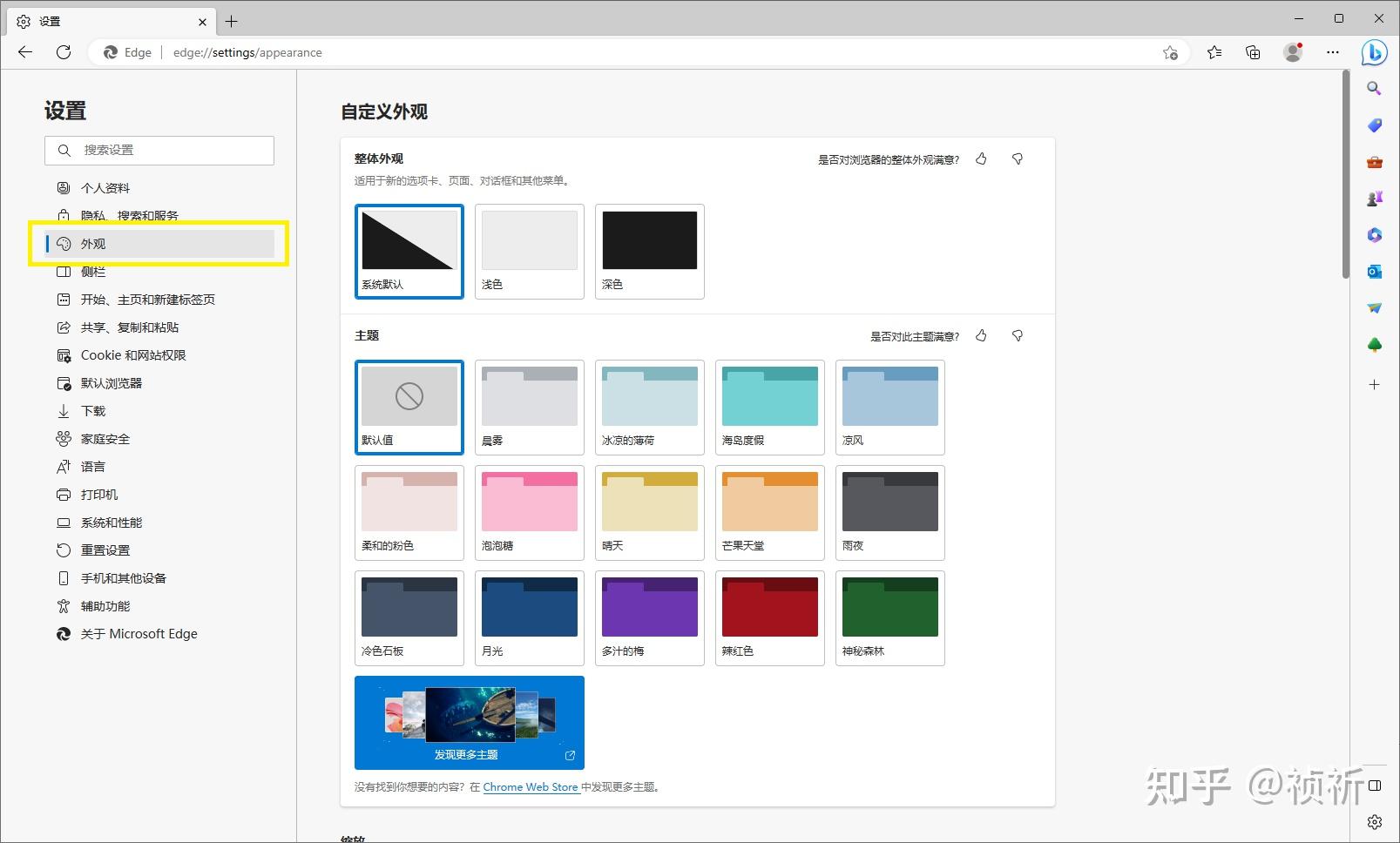Click the 搜索设置 search field
Image resolution: width=1400 pixels, height=843 pixels.
(x=159, y=150)
